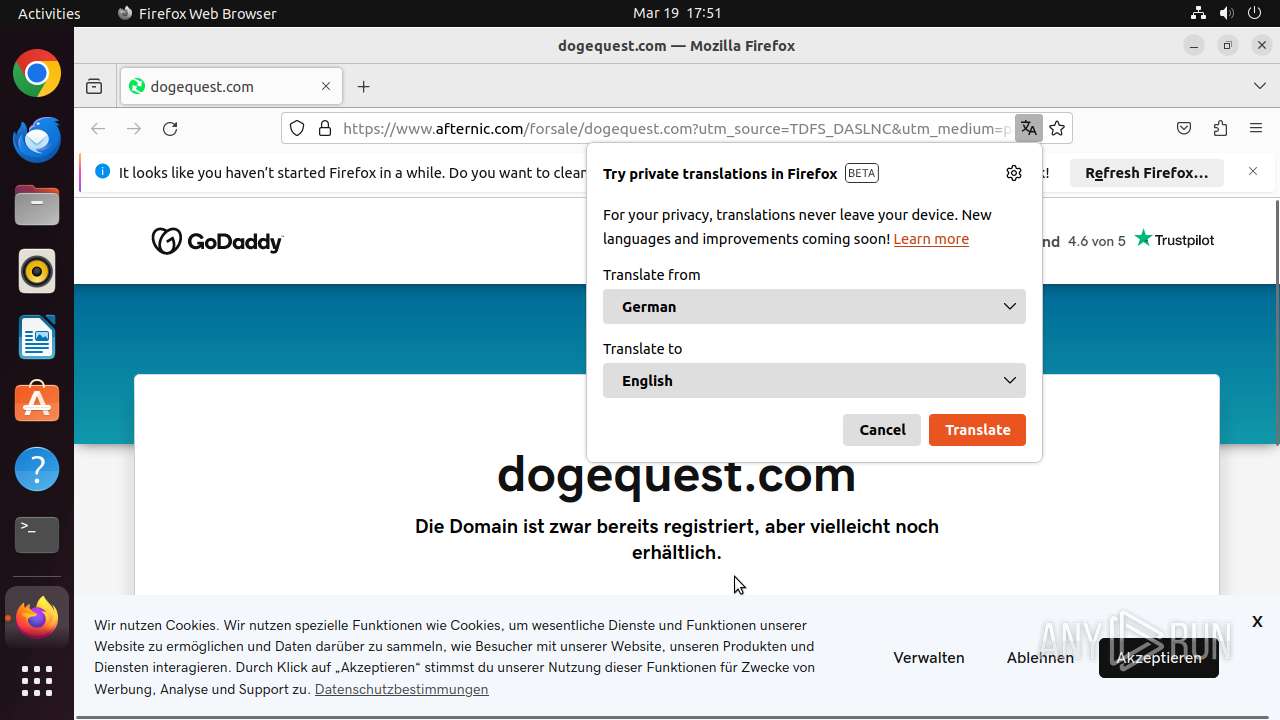Go back to previous page
The width and height of the screenshot is (1280, 720).
pos(98,128)
